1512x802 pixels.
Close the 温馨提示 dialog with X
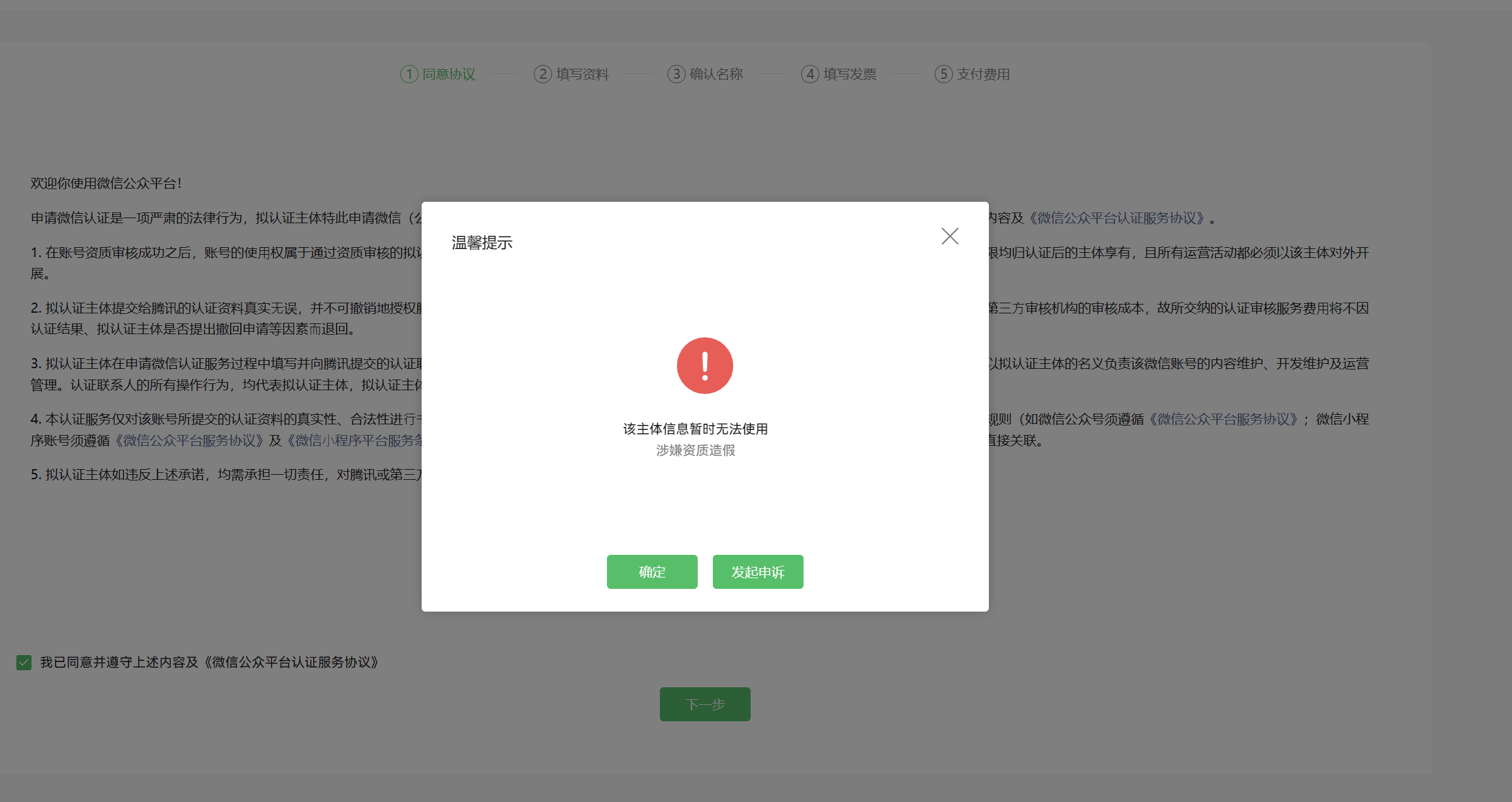click(950, 236)
